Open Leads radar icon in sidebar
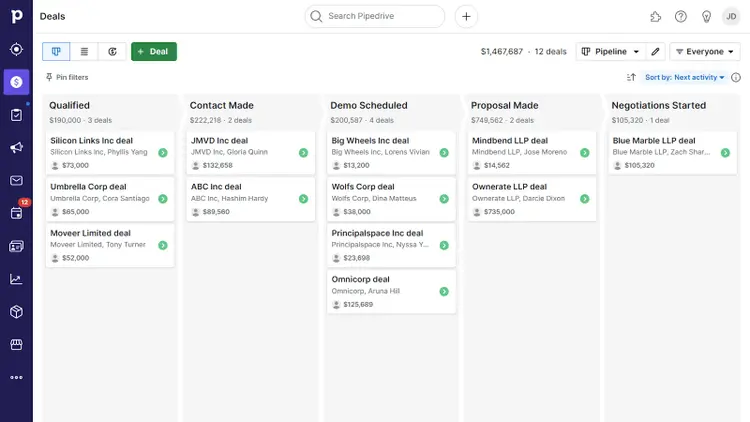 (16, 49)
